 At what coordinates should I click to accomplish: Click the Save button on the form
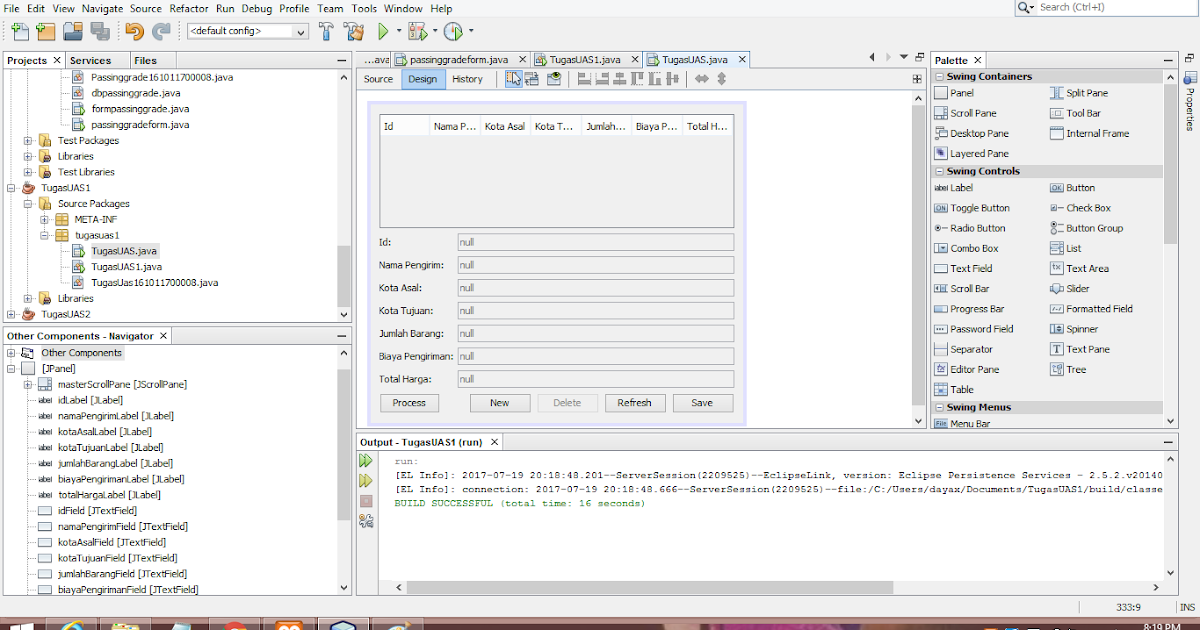[703, 403]
